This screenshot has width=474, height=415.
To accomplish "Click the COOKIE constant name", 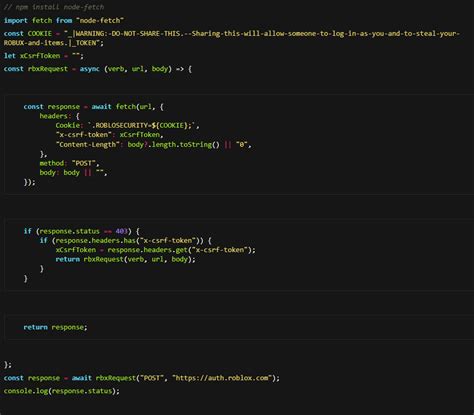I will [x=39, y=34].
